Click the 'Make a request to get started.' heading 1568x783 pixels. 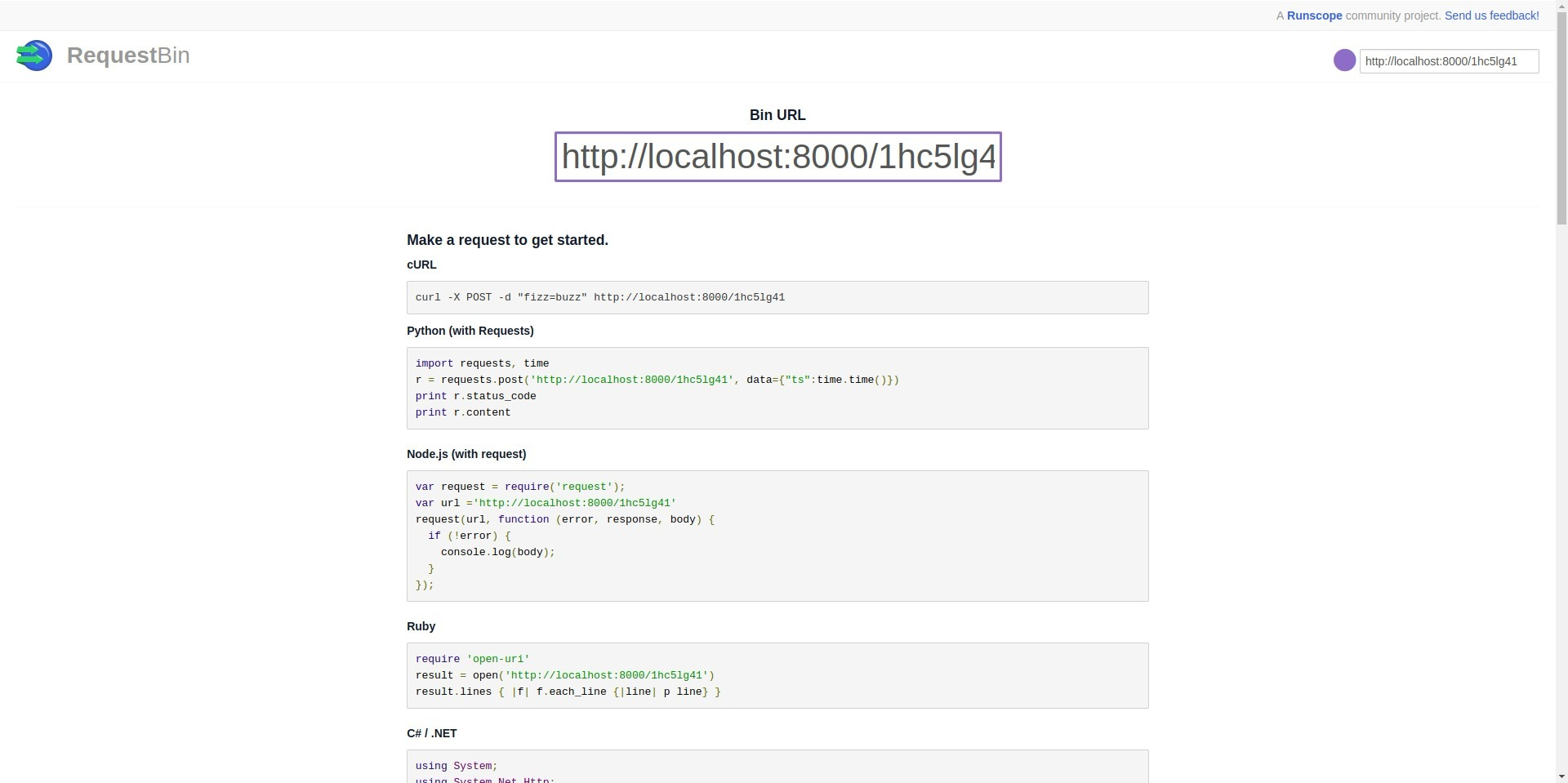pos(507,240)
